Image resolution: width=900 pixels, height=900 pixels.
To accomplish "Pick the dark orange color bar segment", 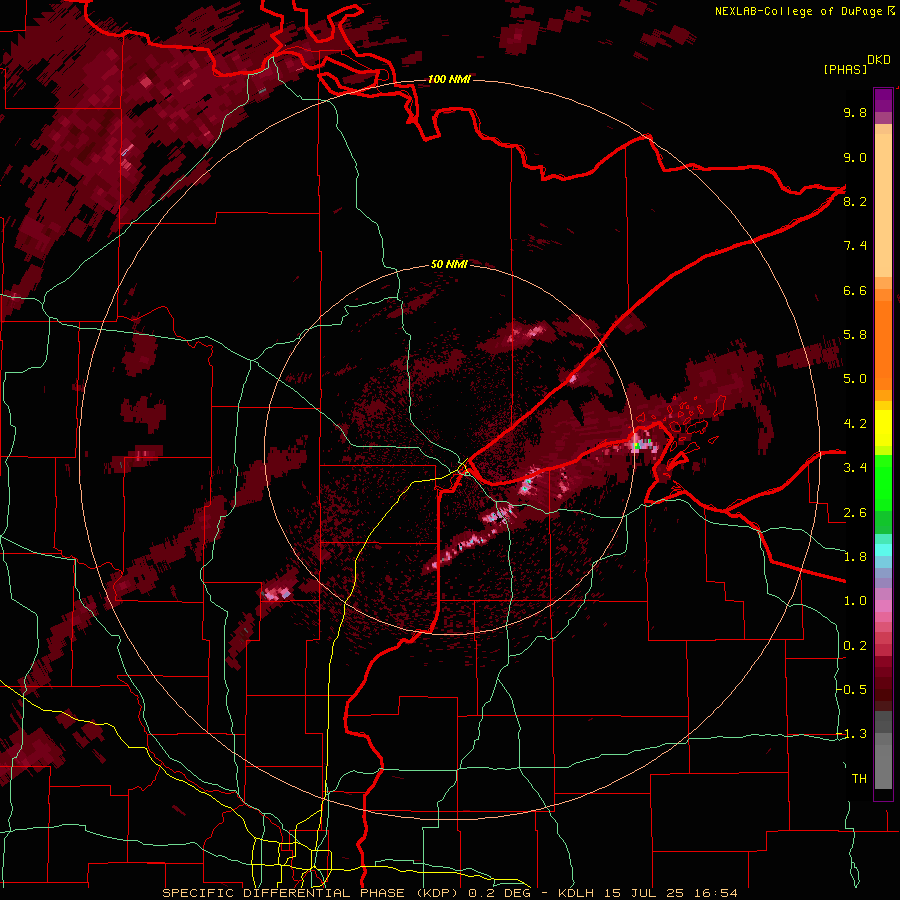I will [883, 345].
